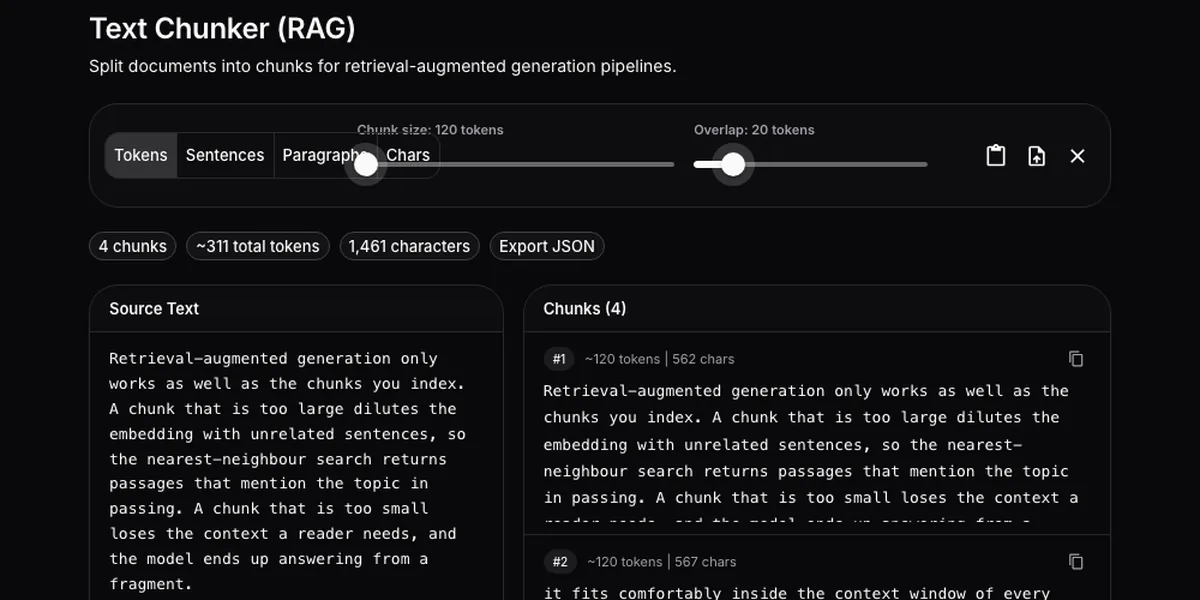Click the '4 chunks' badge
This screenshot has height=600, width=1200.
click(x=133, y=246)
